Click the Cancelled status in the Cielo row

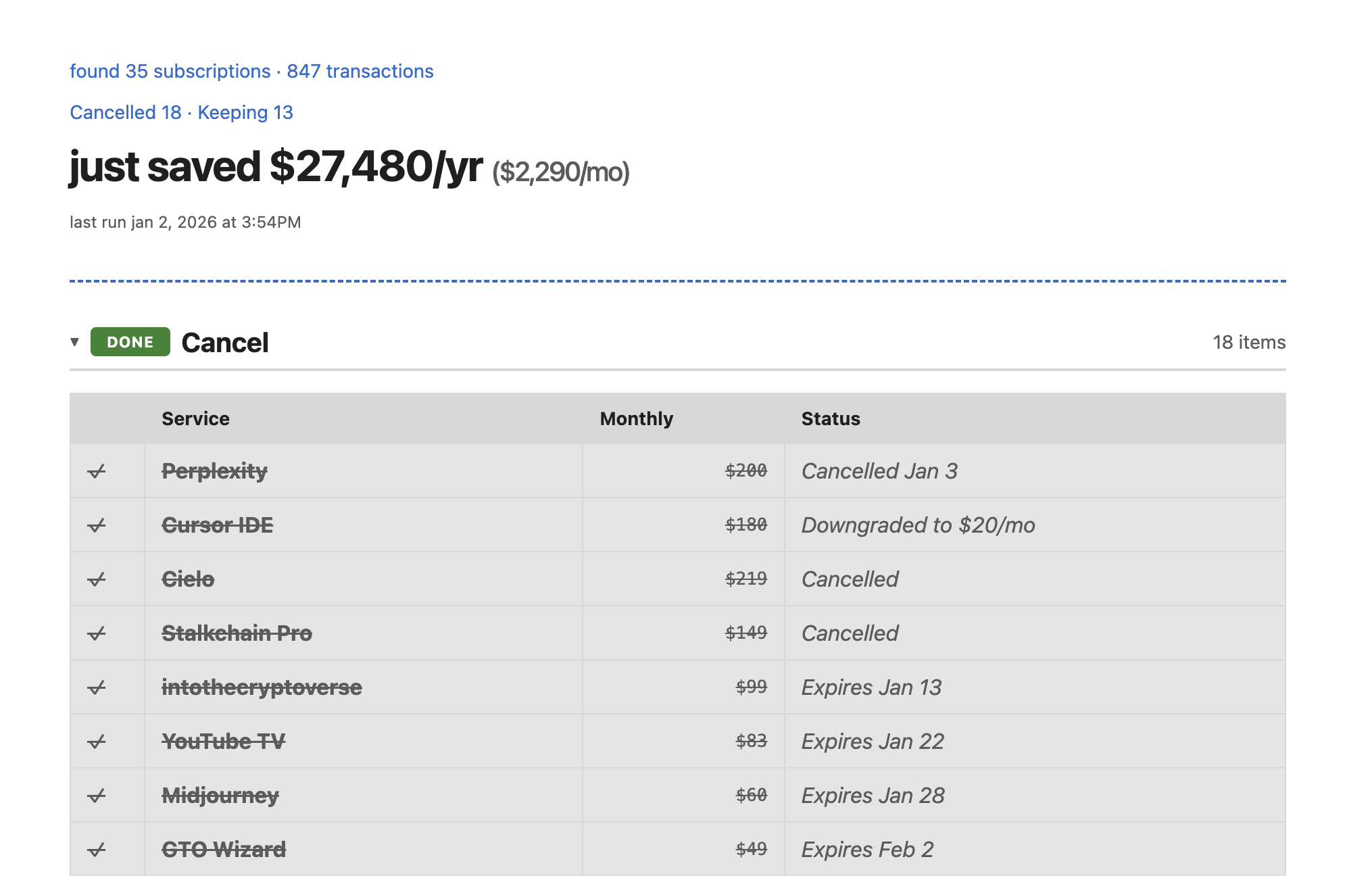[x=850, y=579]
